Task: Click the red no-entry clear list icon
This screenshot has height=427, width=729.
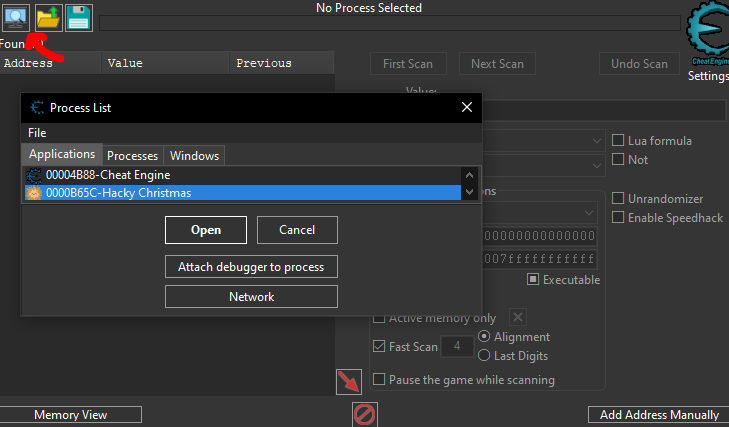Action: [x=364, y=414]
